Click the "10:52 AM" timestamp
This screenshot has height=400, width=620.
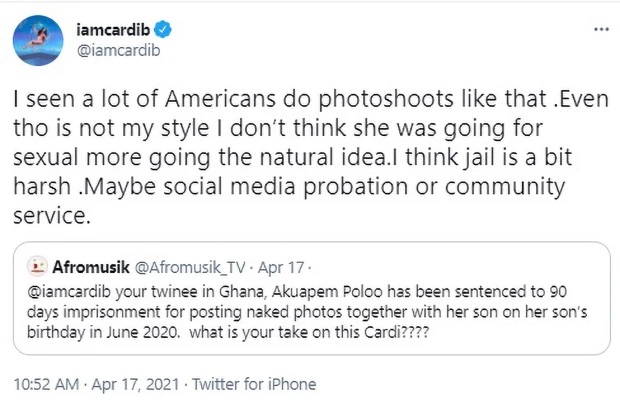coord(45,383)
